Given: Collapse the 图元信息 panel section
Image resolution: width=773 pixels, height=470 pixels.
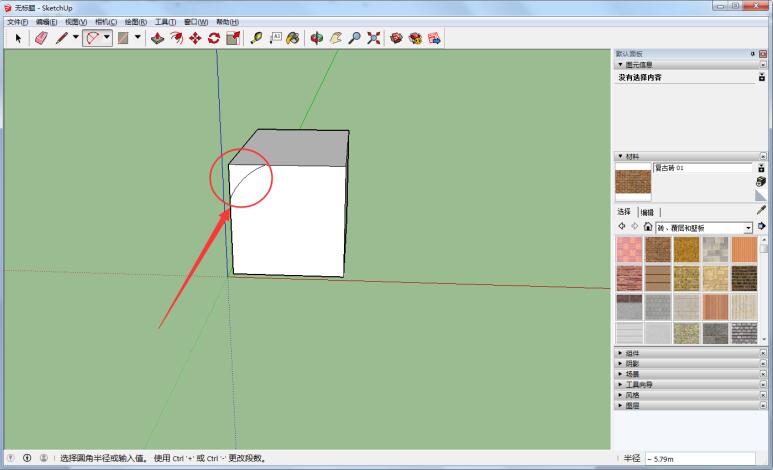Looking at the screenshot, I should [620, 65].
